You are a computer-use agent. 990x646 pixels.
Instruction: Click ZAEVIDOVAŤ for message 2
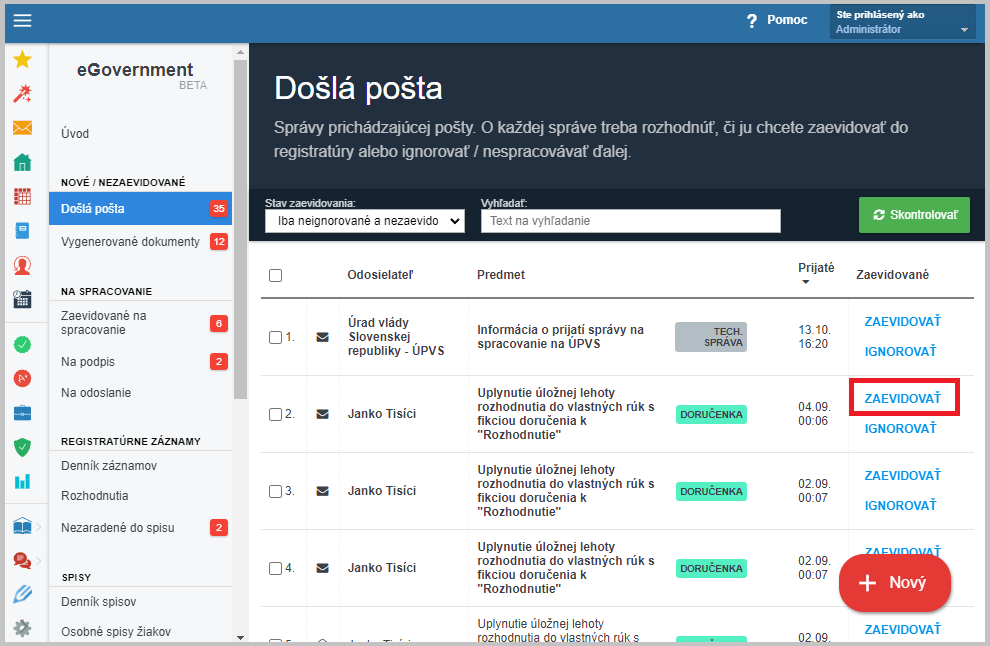902,398
